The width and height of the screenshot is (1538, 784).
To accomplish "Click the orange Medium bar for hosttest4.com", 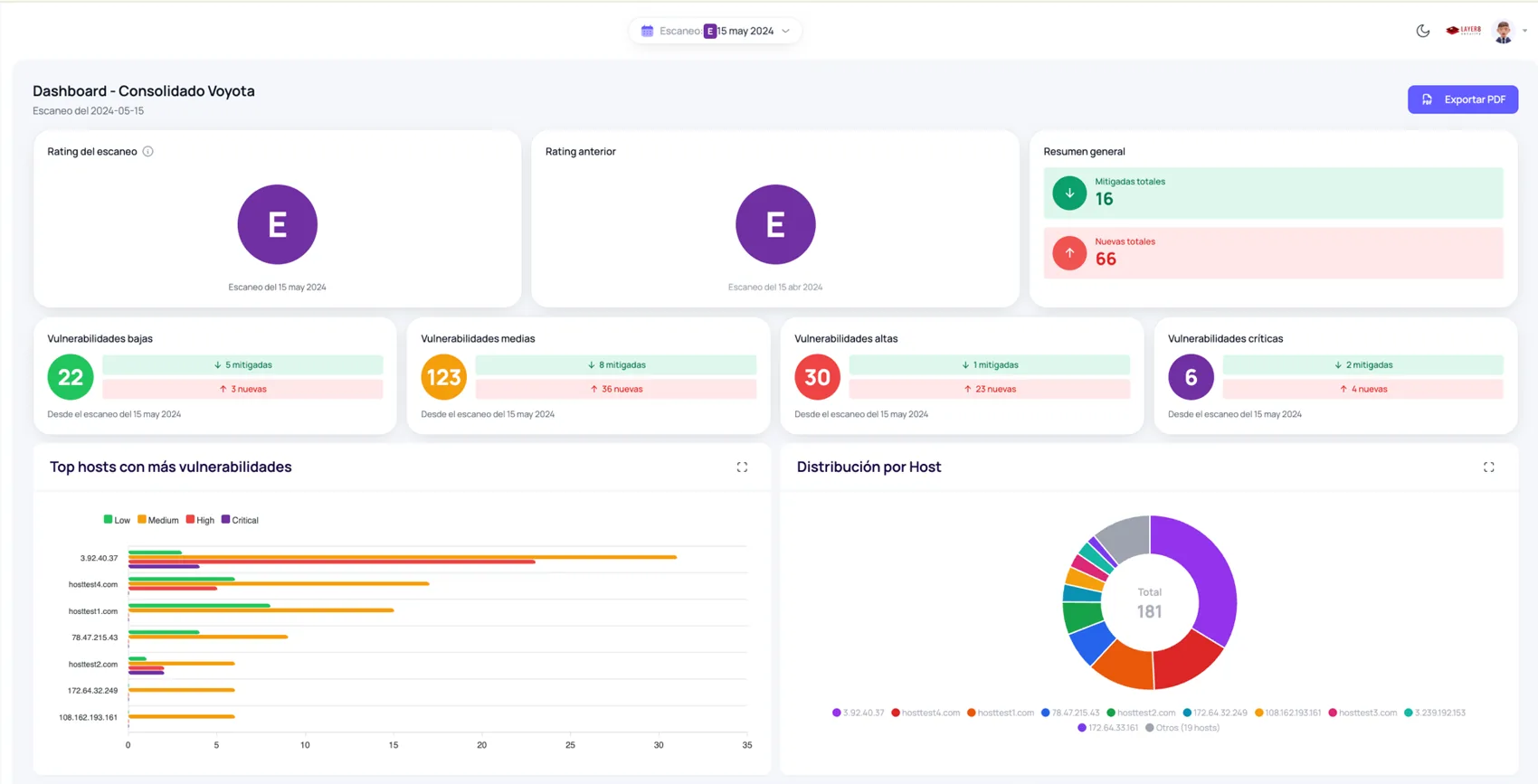I will click(279, 583).
